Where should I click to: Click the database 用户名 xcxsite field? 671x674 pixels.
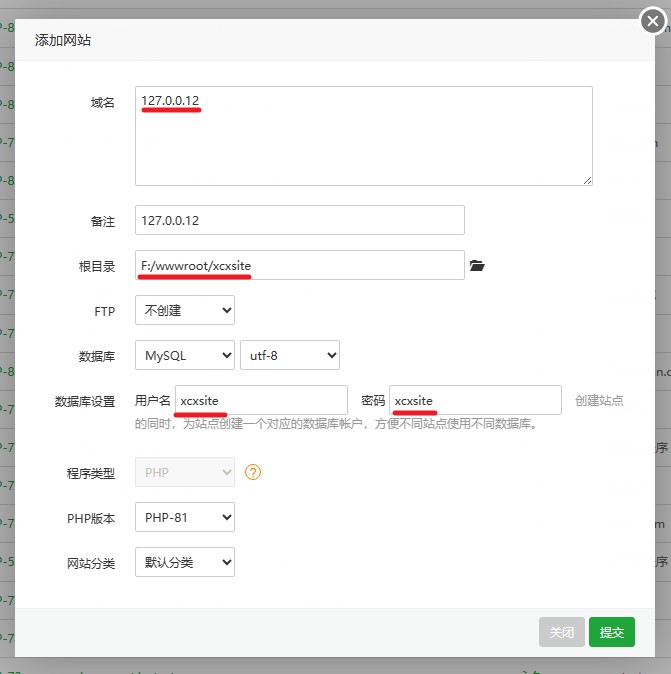coord(261,400)
